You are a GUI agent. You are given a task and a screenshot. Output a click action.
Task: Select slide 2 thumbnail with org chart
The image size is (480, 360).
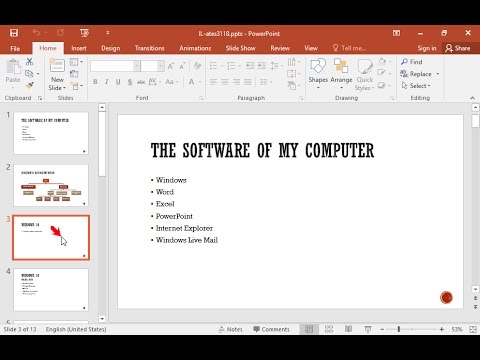pos(51,185)
